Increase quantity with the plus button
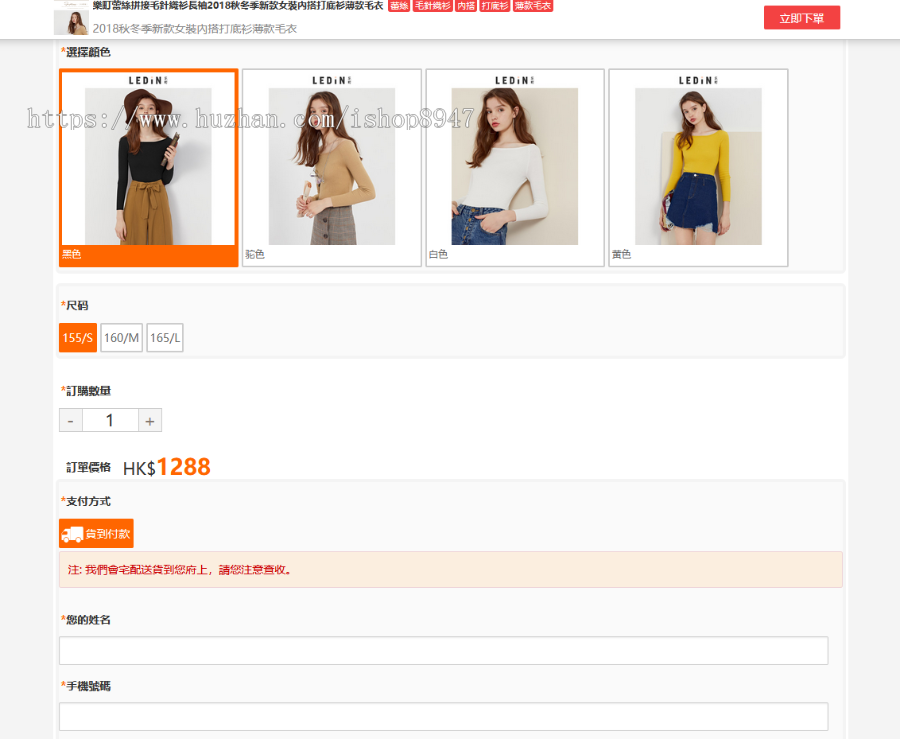900x739 pixels. tap(150, 421)
